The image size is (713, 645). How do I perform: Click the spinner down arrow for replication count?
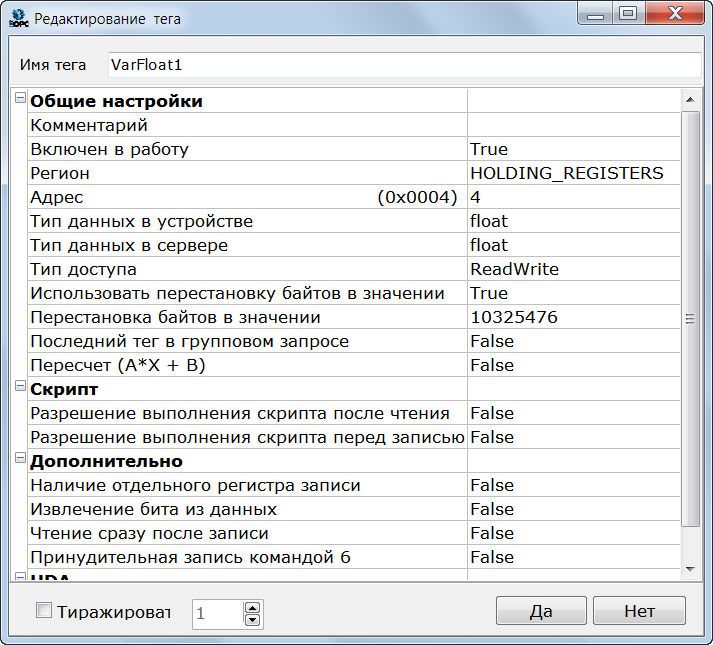pos(253,619)
